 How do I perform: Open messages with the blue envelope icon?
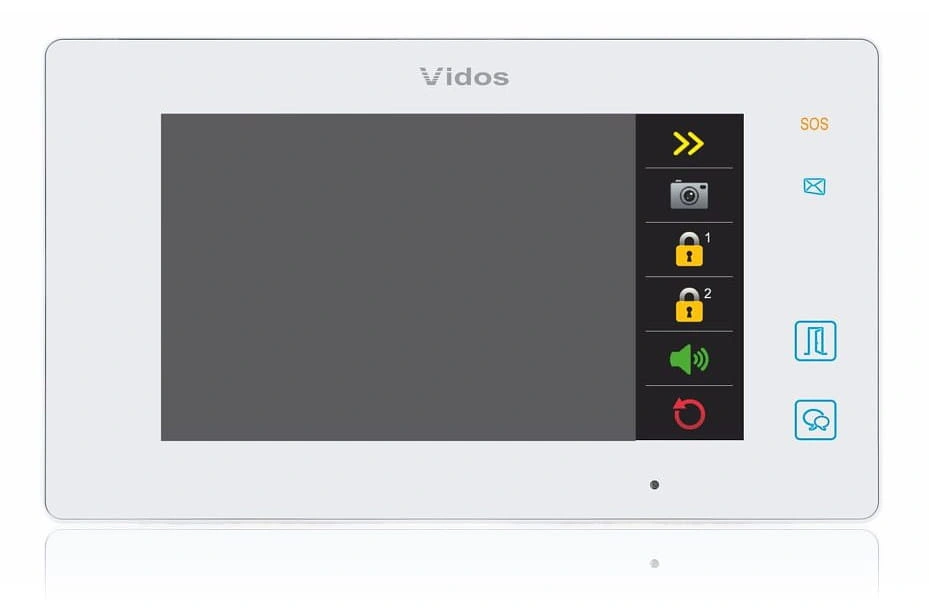815,186
